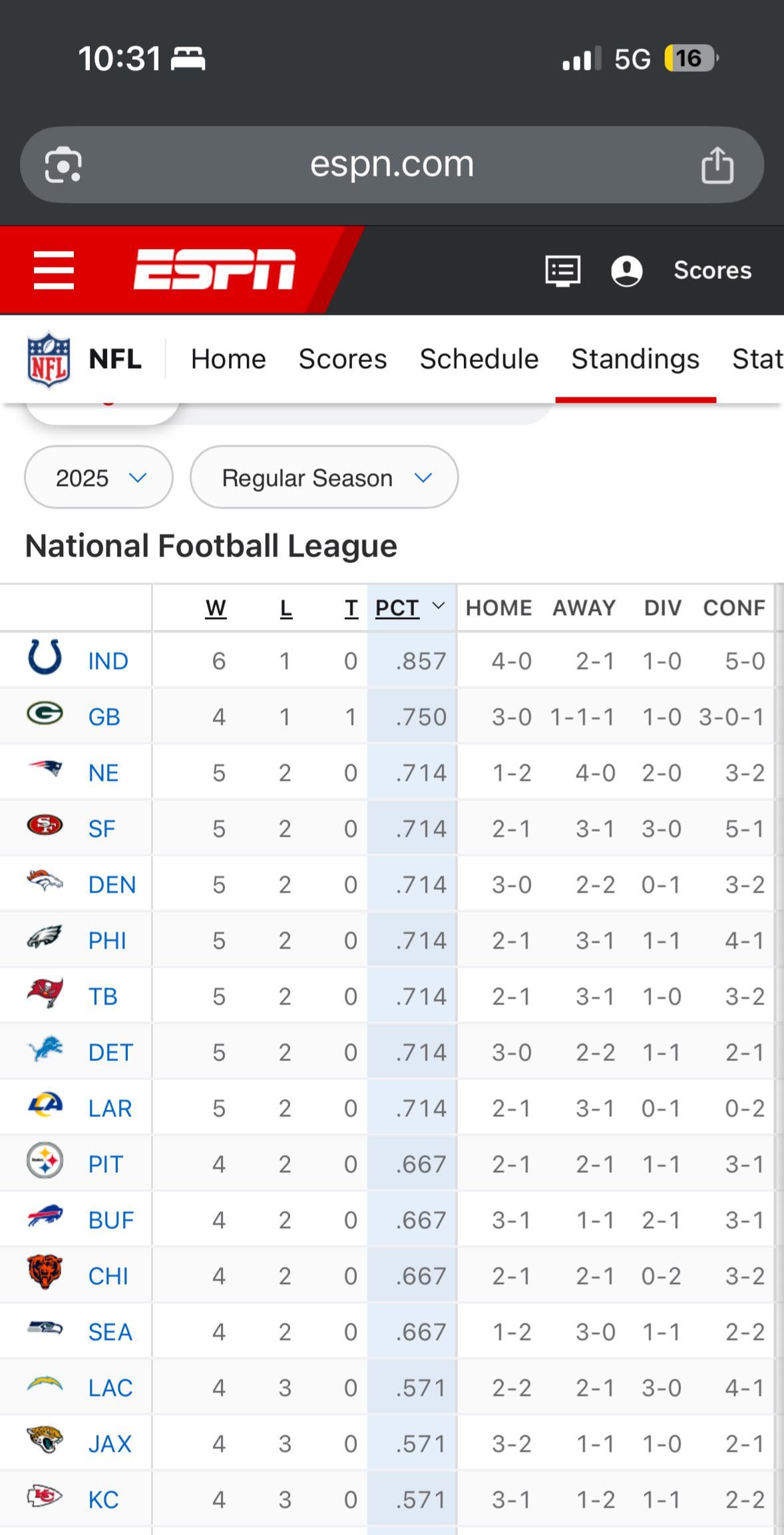Open the Scores link in ESPN header

(x=712, y=270)
